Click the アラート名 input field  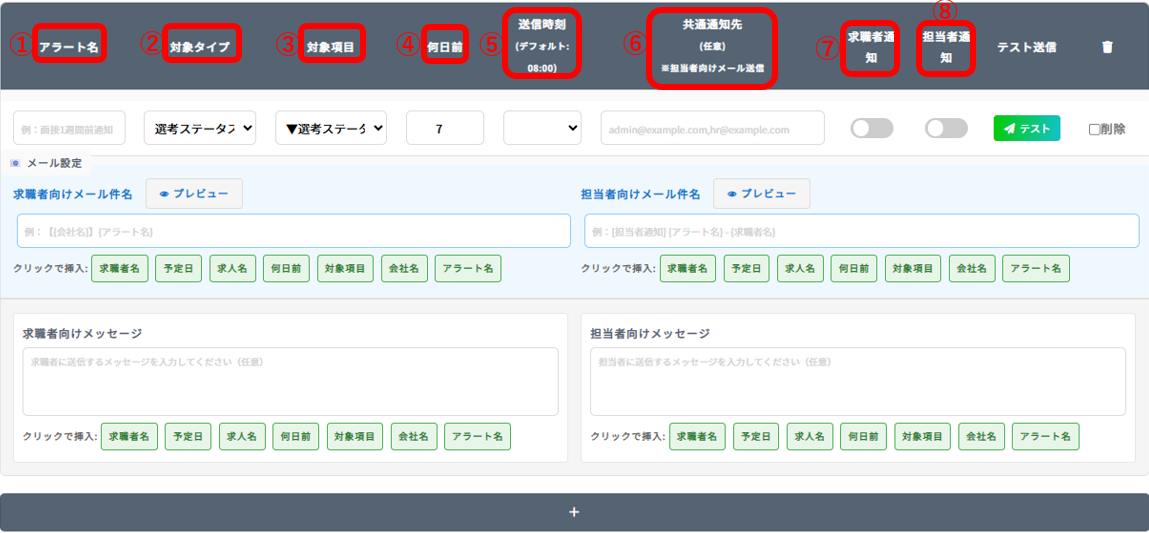[69, 128]
